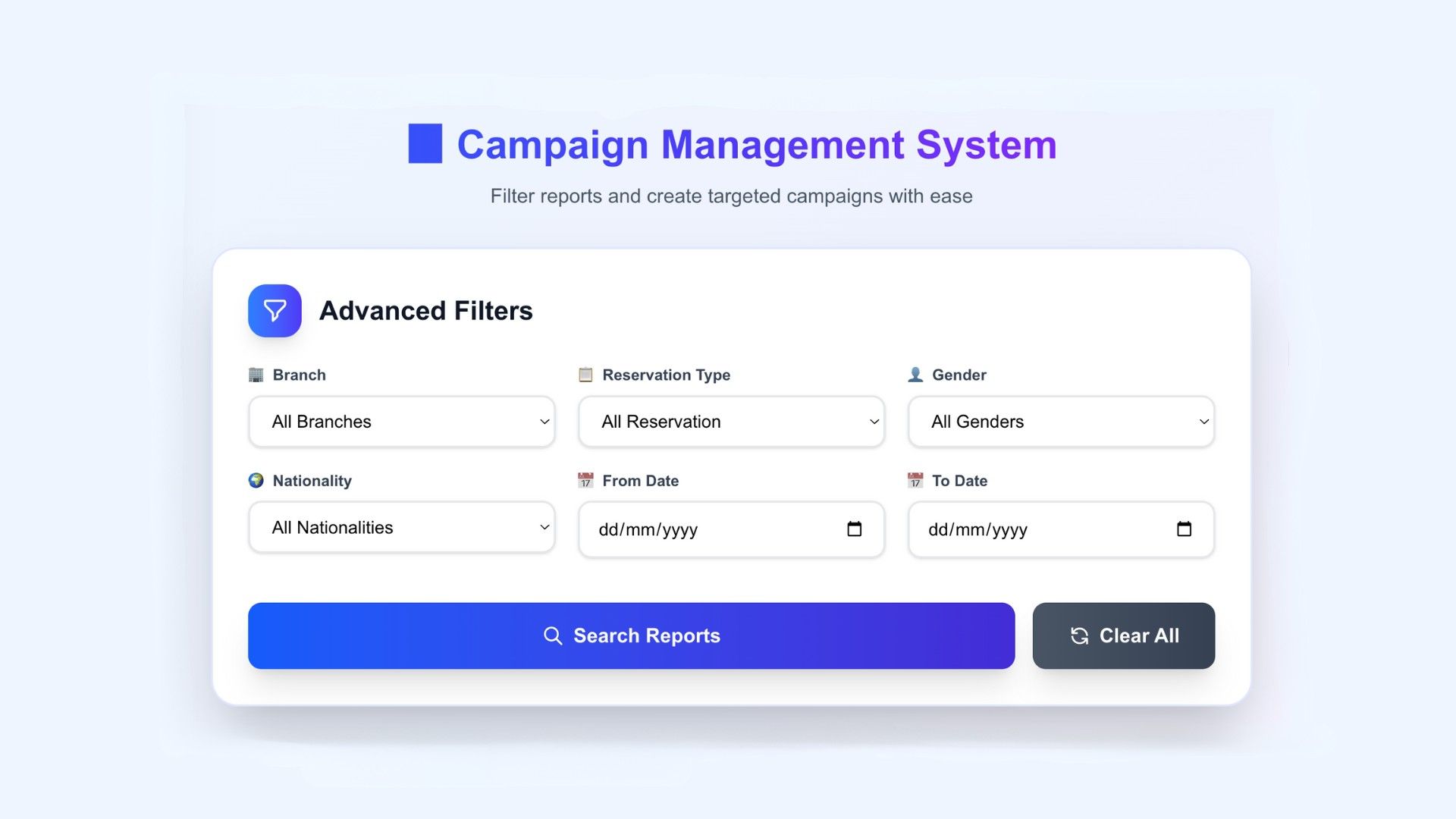Click the person icon beside Gender label

pyautogui.click(x=915, y=374)
